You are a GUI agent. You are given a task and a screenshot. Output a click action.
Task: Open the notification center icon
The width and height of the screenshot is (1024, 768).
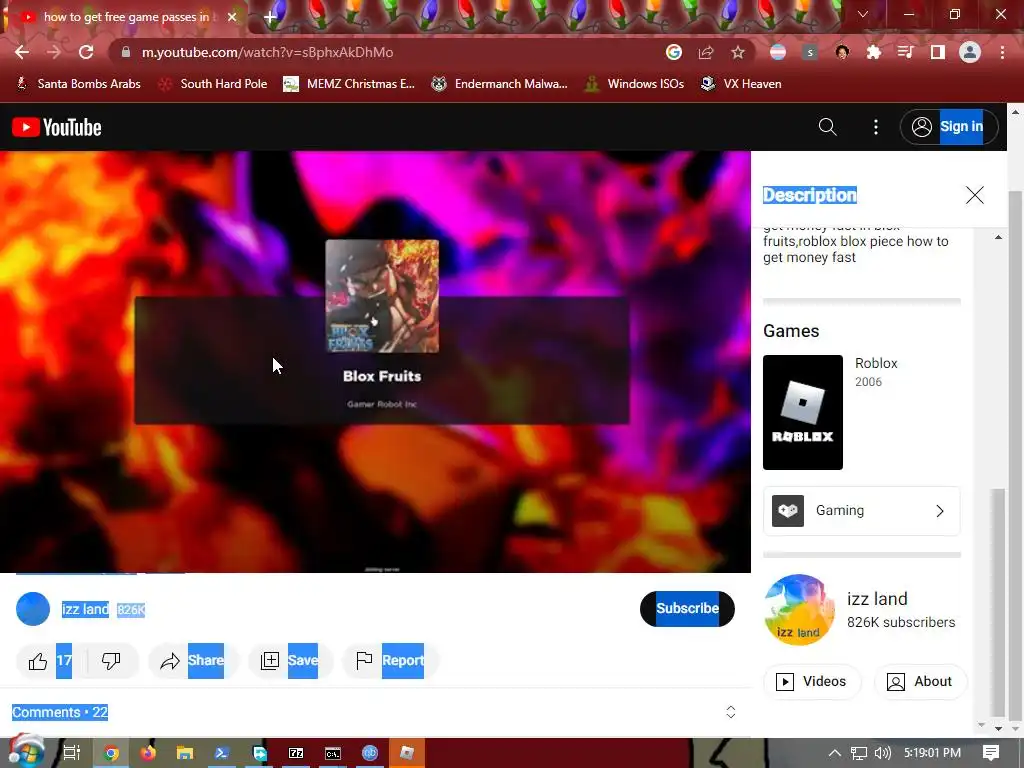coord(991,753)
